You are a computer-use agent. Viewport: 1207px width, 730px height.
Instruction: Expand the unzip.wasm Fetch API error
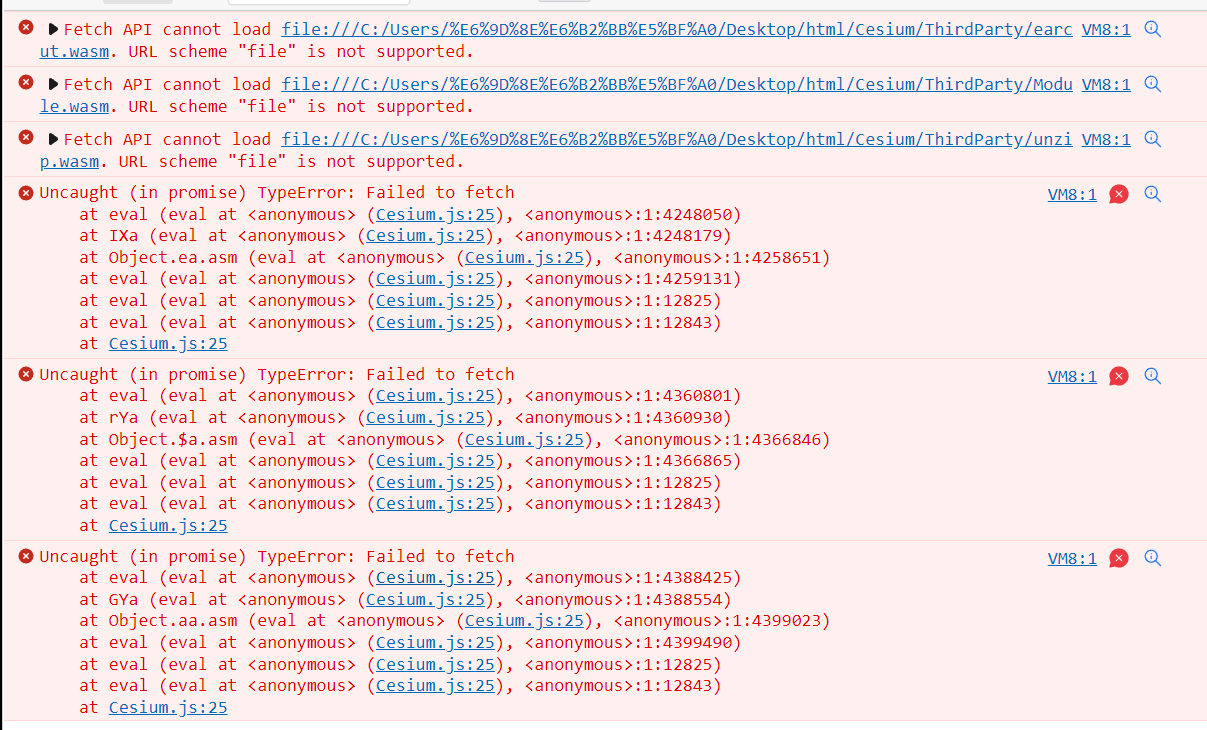(x=53, y=140)
